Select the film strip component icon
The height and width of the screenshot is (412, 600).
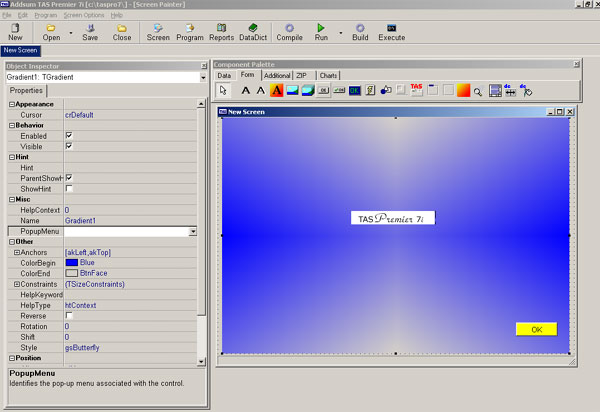click(495, 91)
